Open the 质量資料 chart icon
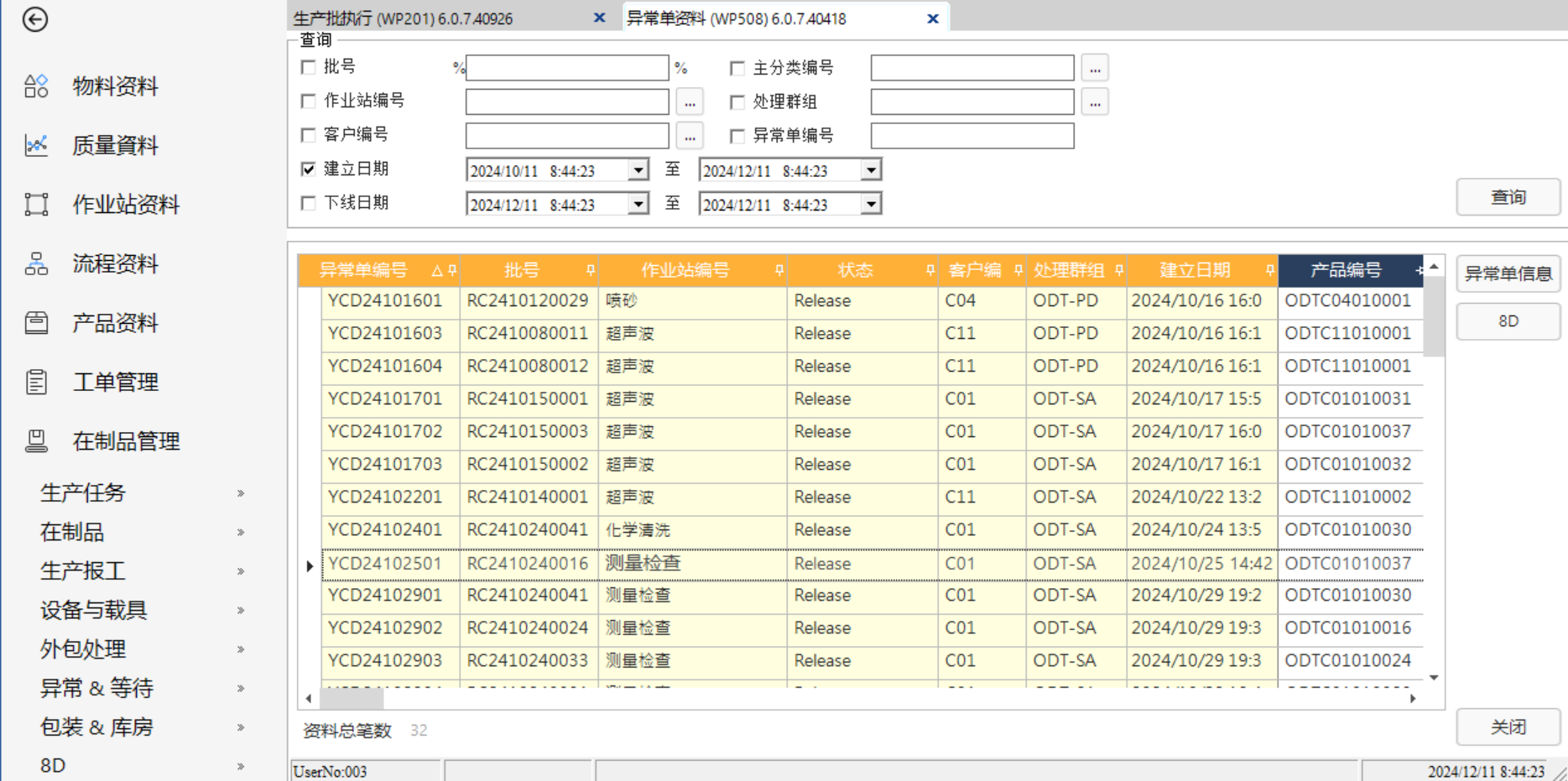 pos(36,146)
